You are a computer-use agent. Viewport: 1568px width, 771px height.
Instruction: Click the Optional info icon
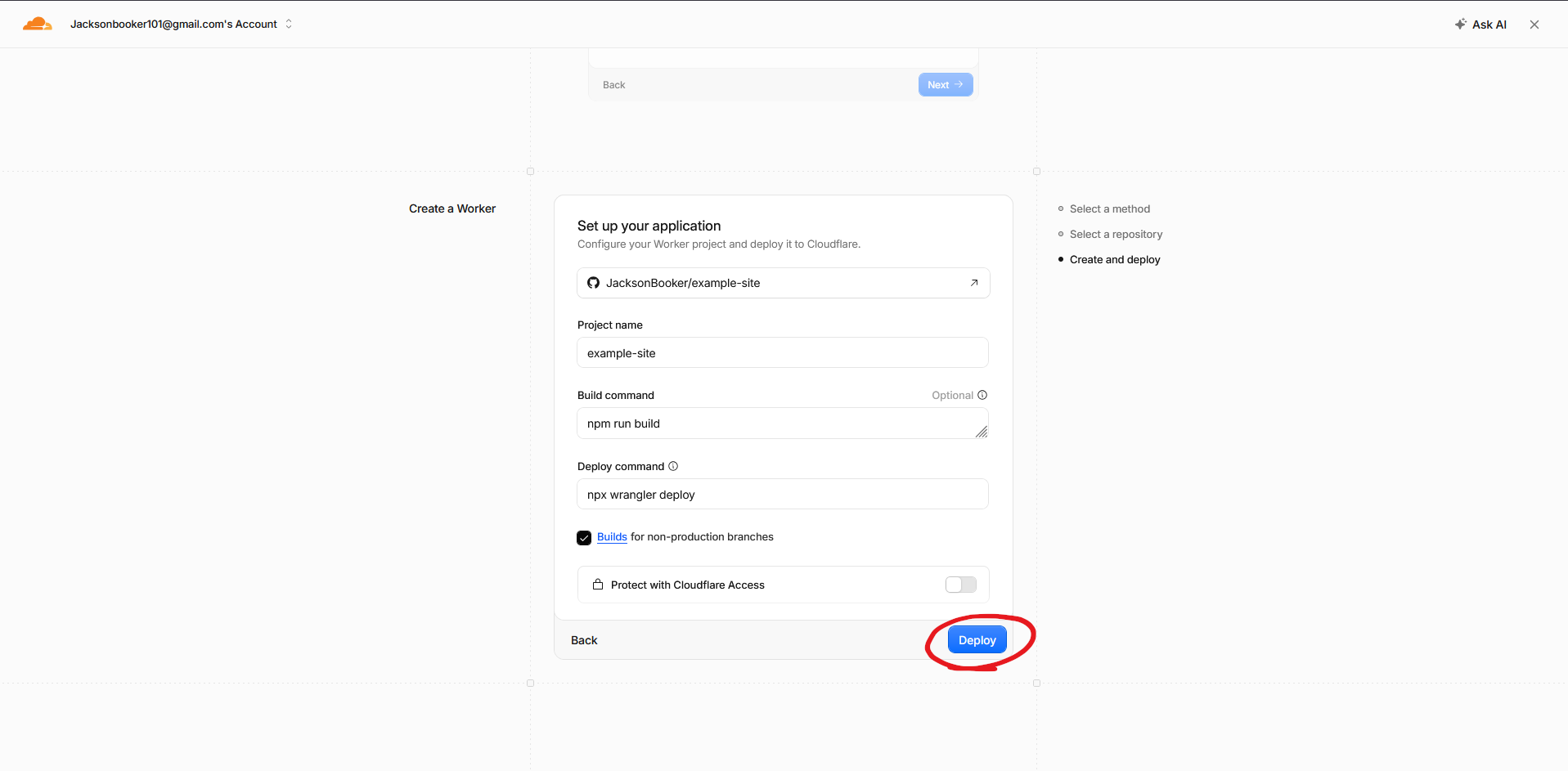(982, 395)
